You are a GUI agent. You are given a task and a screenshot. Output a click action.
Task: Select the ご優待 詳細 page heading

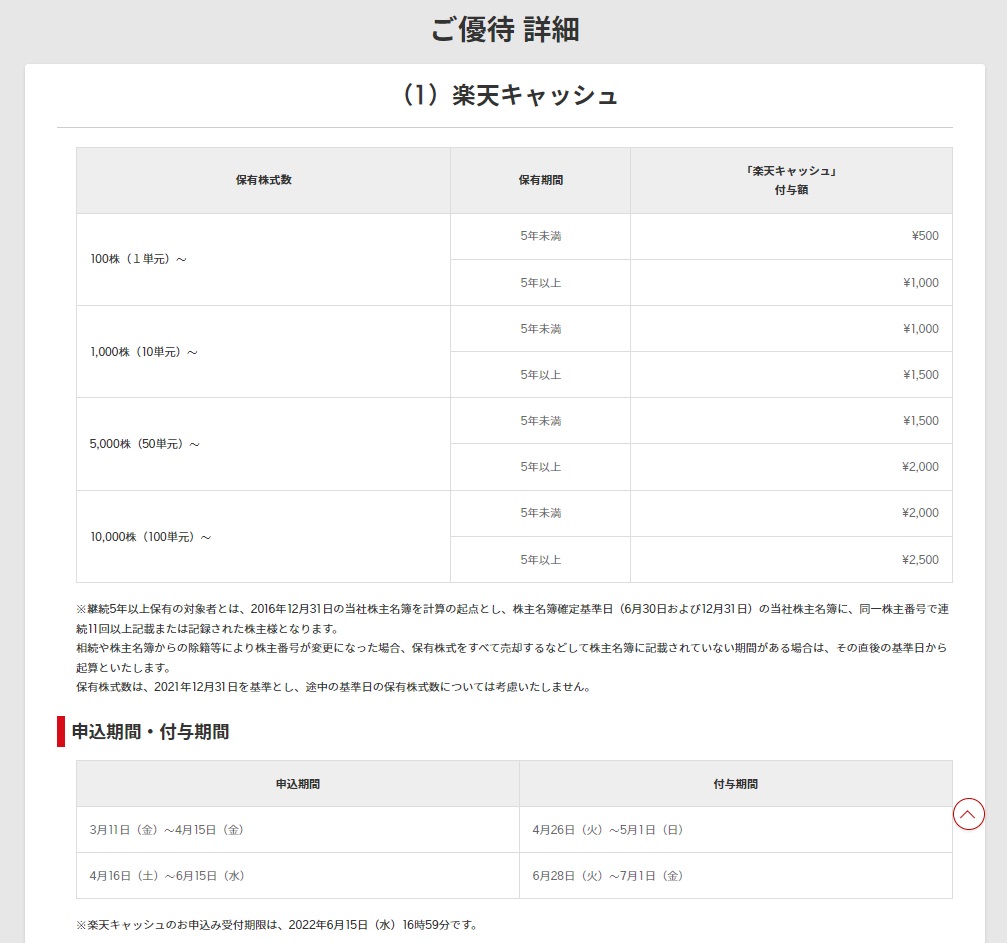pos(505,30)
